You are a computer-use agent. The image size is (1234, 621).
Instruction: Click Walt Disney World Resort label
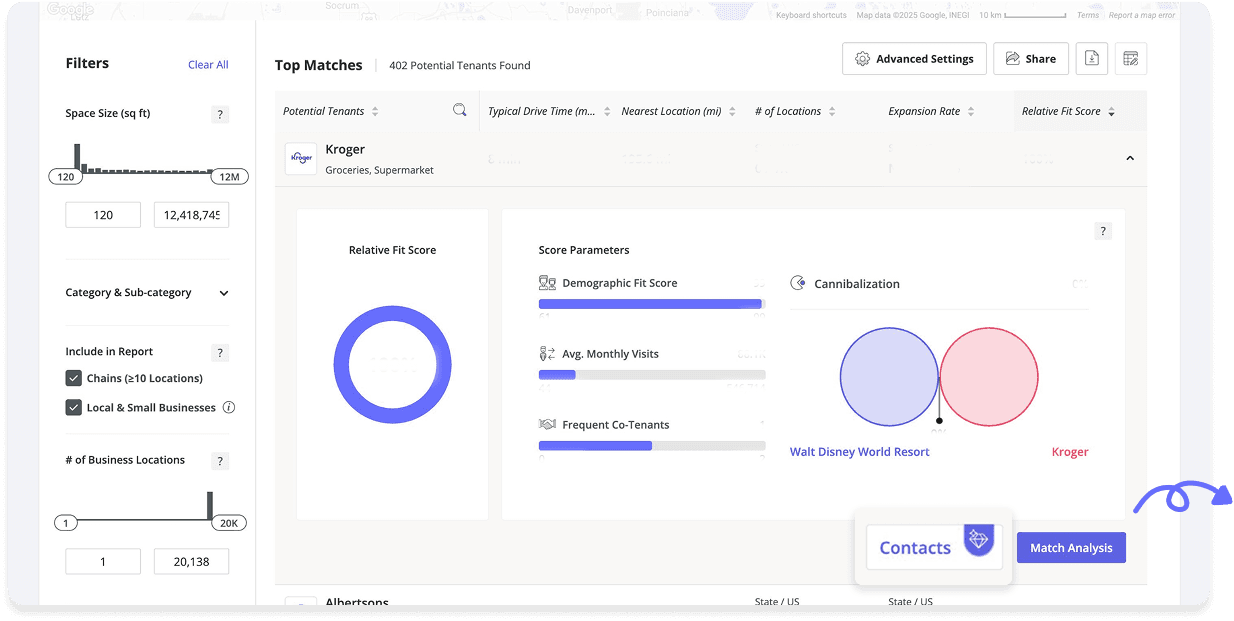tap(860, 452)
